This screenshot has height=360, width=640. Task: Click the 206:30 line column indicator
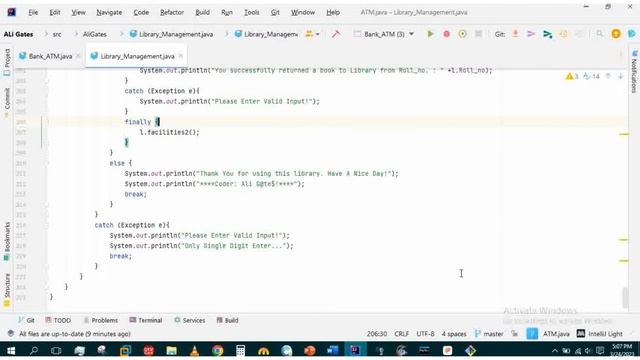click(x=377, y=334)
